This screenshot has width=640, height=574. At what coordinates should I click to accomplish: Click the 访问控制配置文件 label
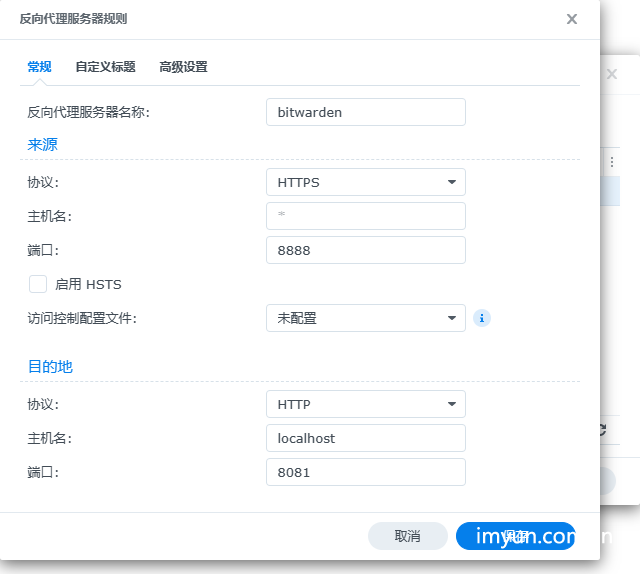82,318
